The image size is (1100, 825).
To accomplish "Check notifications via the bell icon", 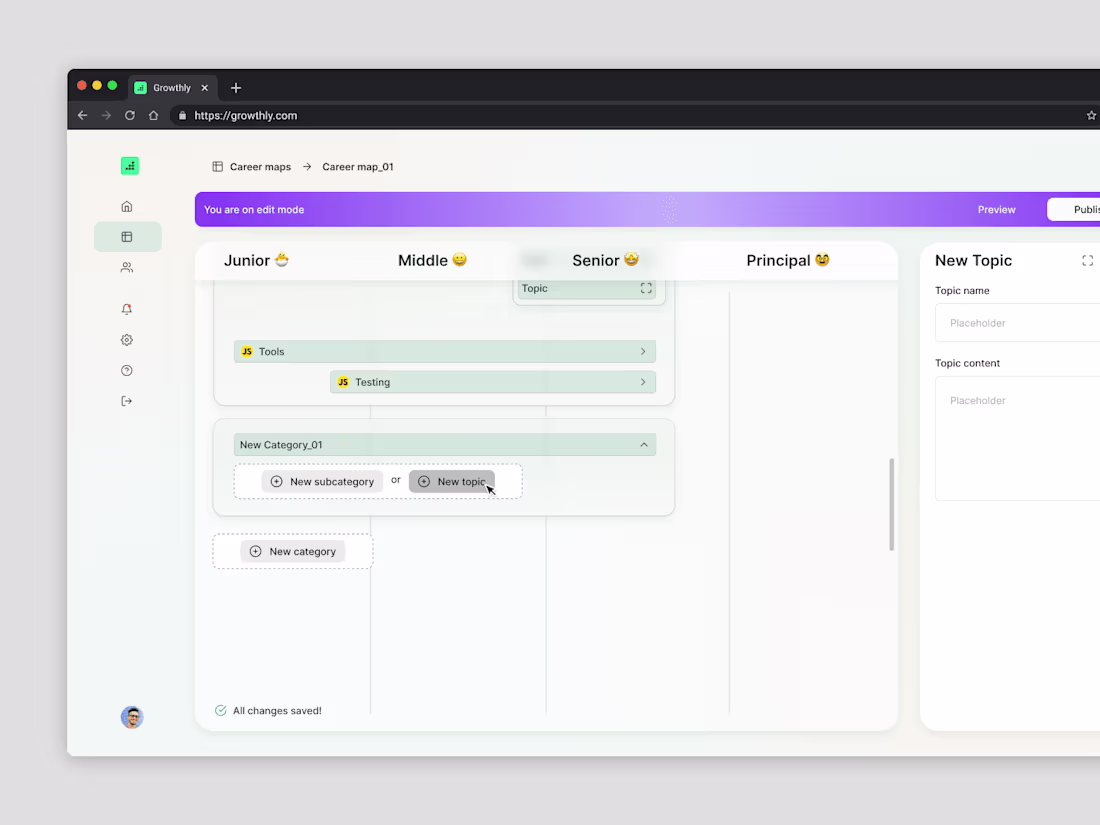I will tap(126, 309).
